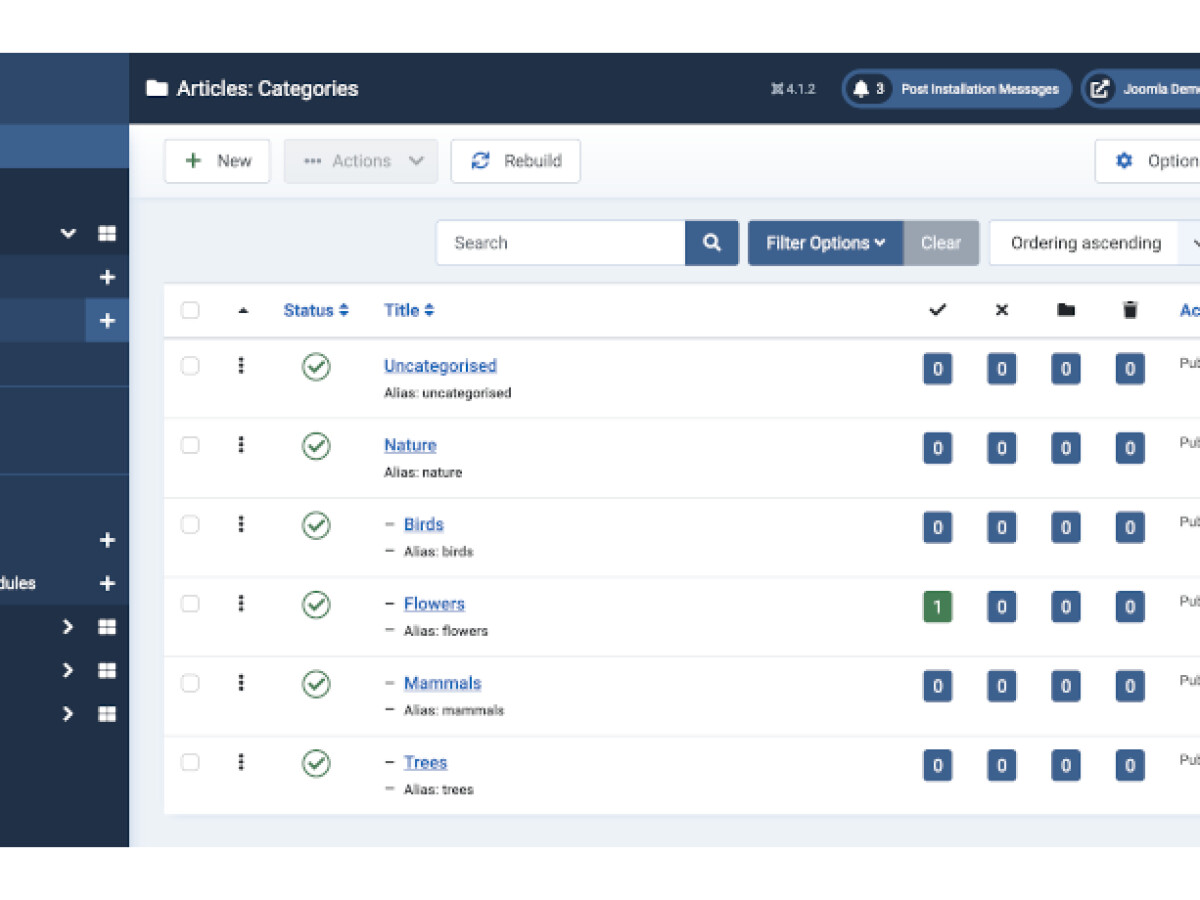Open the Actions dropdown
Image resolution: width=1200 pixels, height=900 pixels.
361,161
